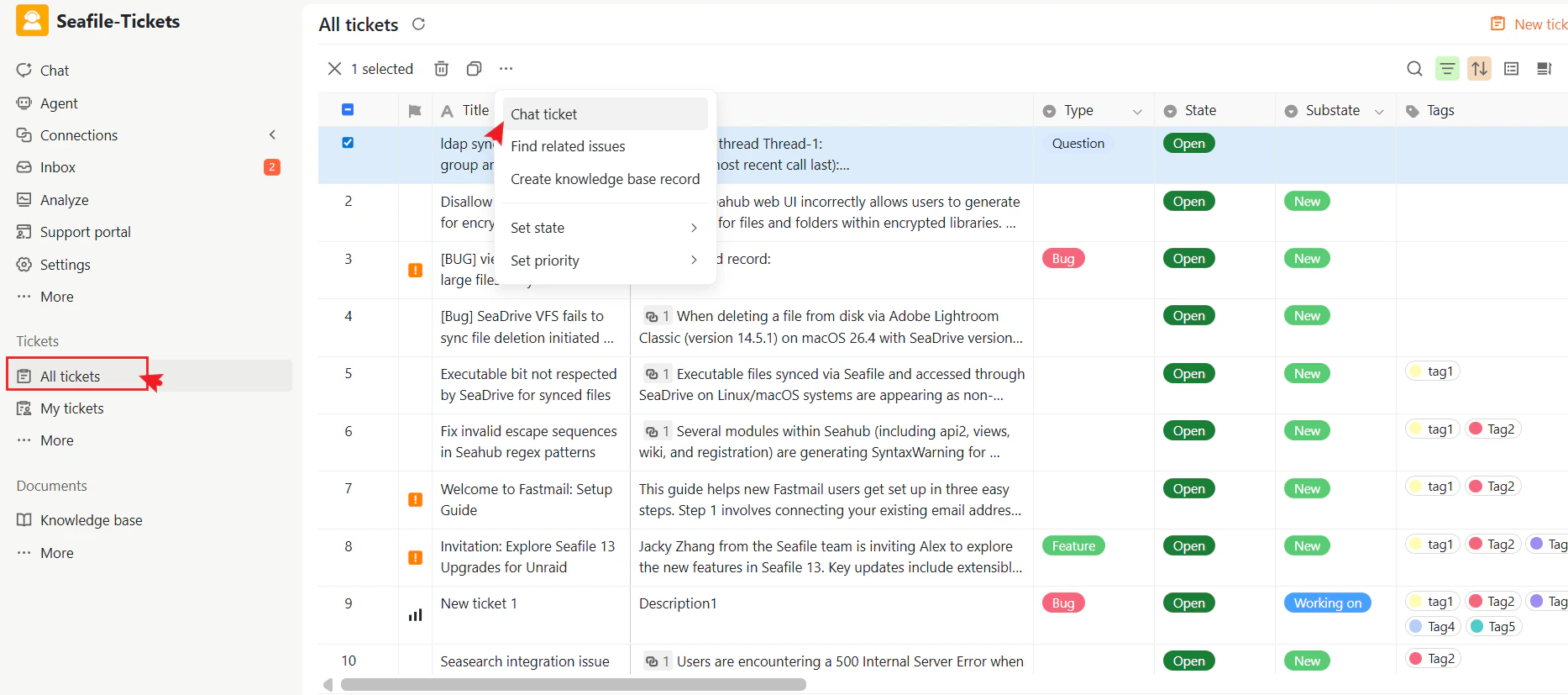The height and width of the screenshot is (695, 1568).
Task: Click the Working on substate badge
Action: coord(1327,603)
